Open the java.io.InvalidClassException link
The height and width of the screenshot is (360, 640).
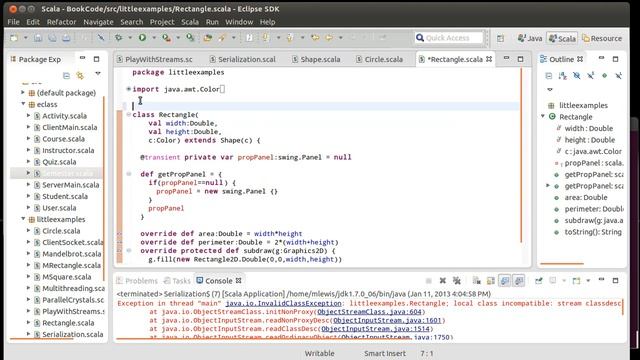point(283,303)
